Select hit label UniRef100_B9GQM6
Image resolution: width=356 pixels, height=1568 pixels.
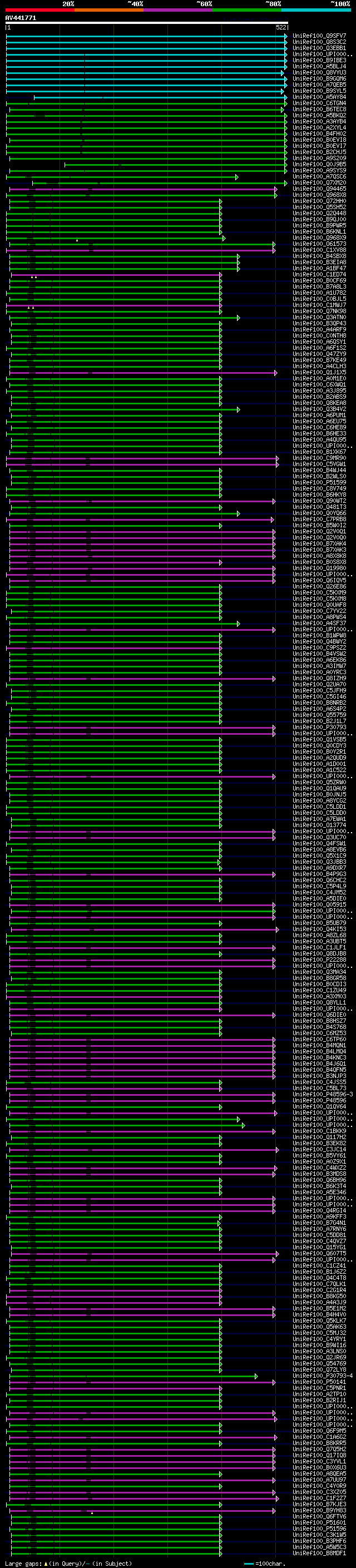(x=319, y=78)
